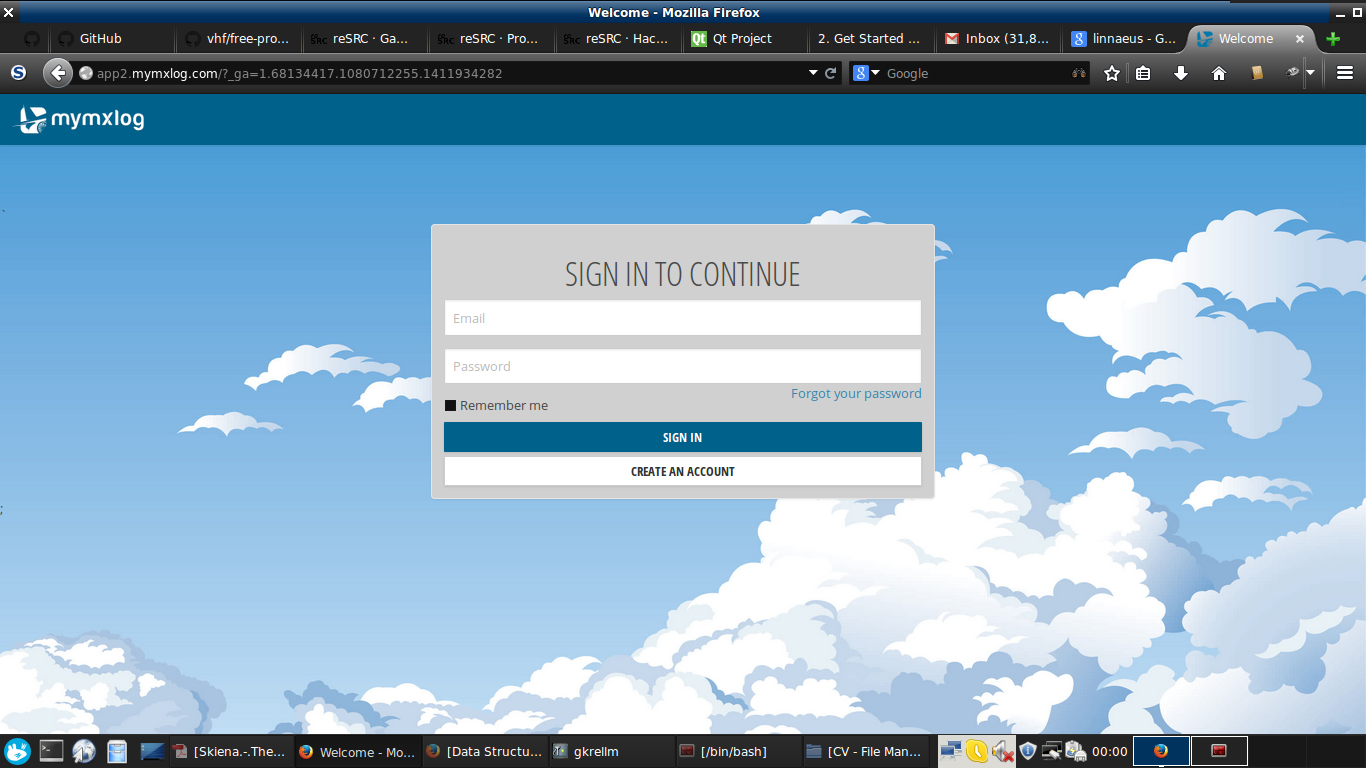
Task: Open the Firefox hamburger menu
Action: coord(1344,73)
